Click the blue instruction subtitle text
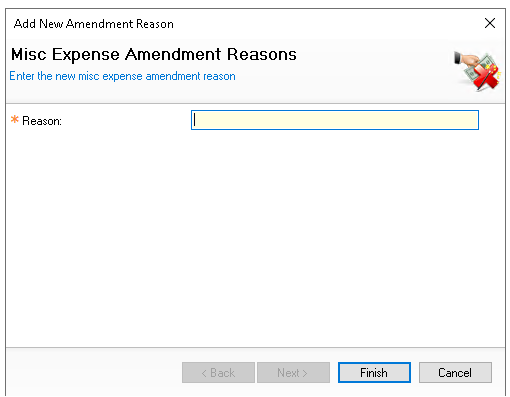 click(x=122, y=76)
